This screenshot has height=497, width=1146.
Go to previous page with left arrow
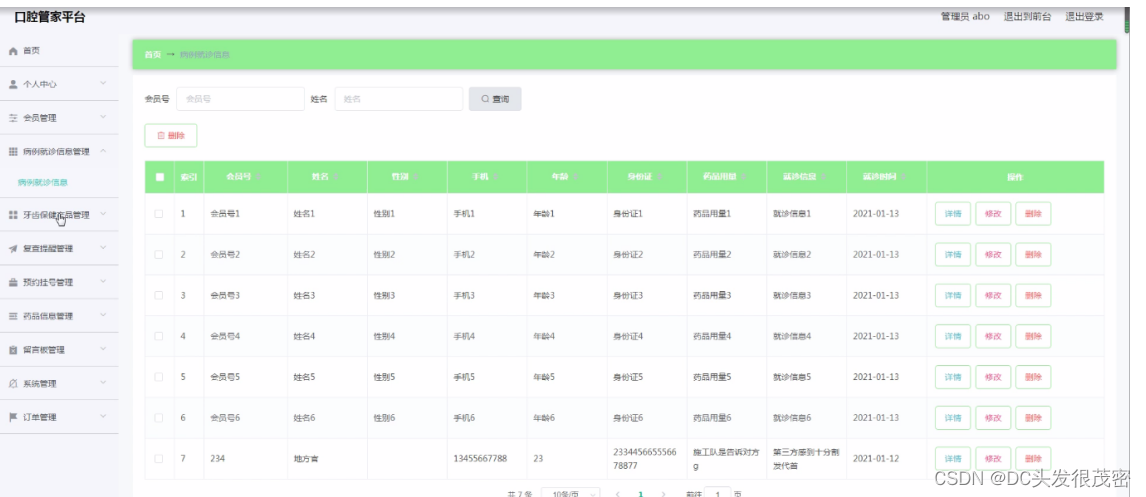[618, 494]
